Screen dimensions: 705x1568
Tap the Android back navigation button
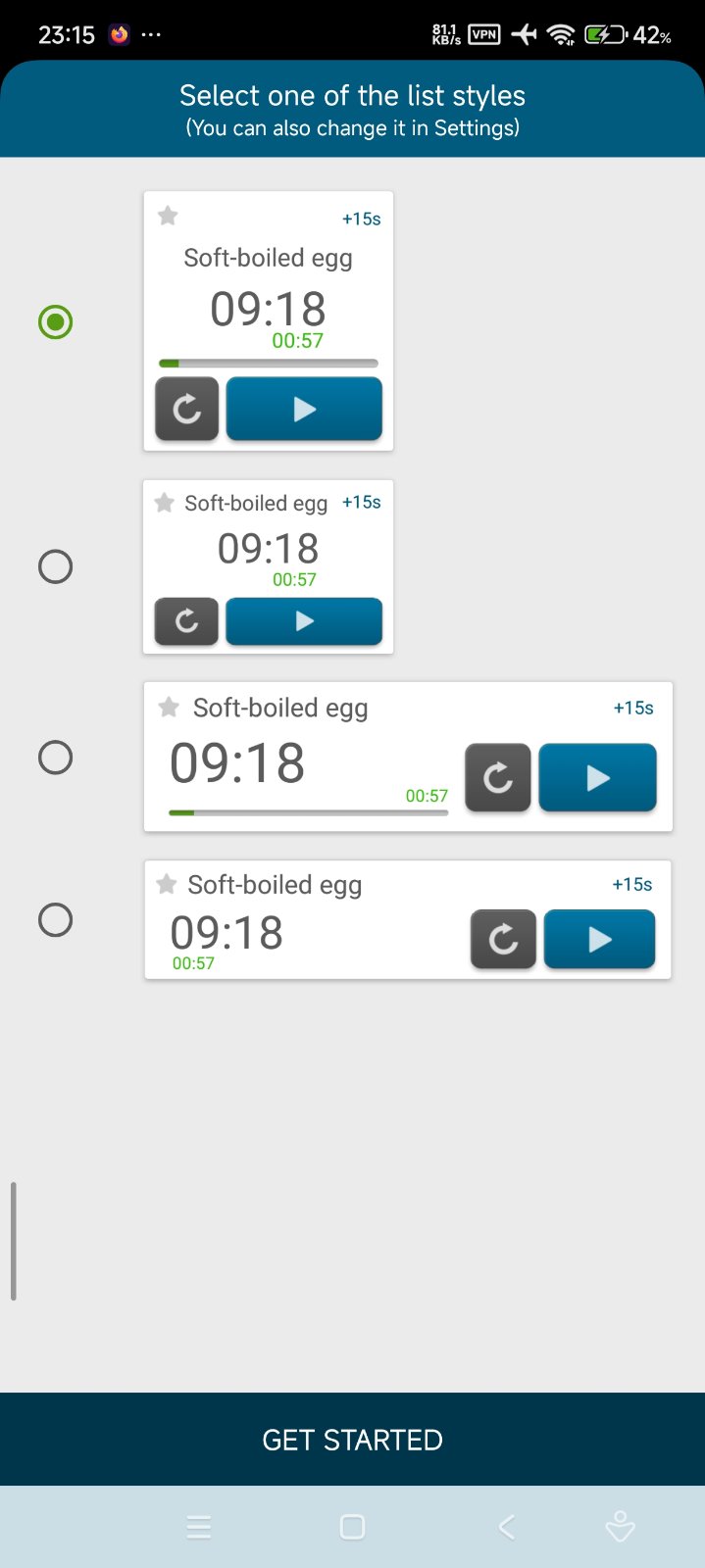[x=506, y=1526]
